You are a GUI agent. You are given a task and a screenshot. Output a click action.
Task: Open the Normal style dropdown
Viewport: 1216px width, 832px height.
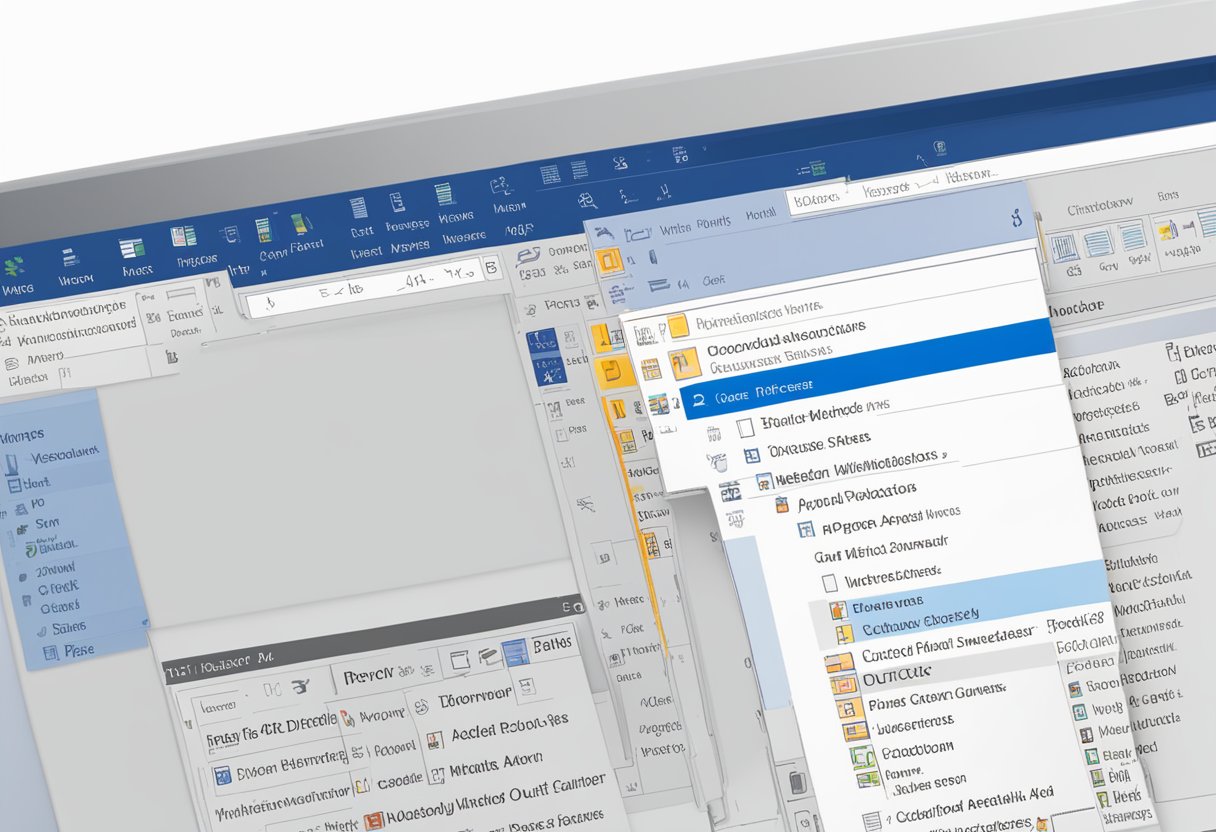[760, 213]
